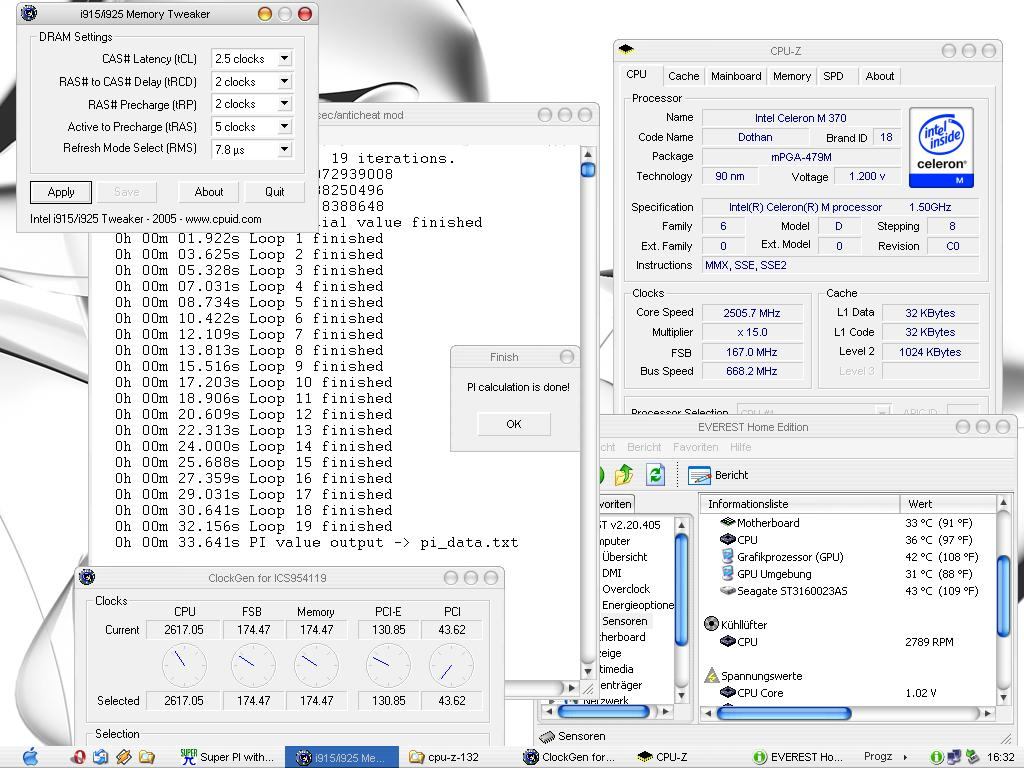Image resolution: width=1024 pixels, height=768 pixels.
Task: Open the folder icon in quick launch
Action: (147, 757)
